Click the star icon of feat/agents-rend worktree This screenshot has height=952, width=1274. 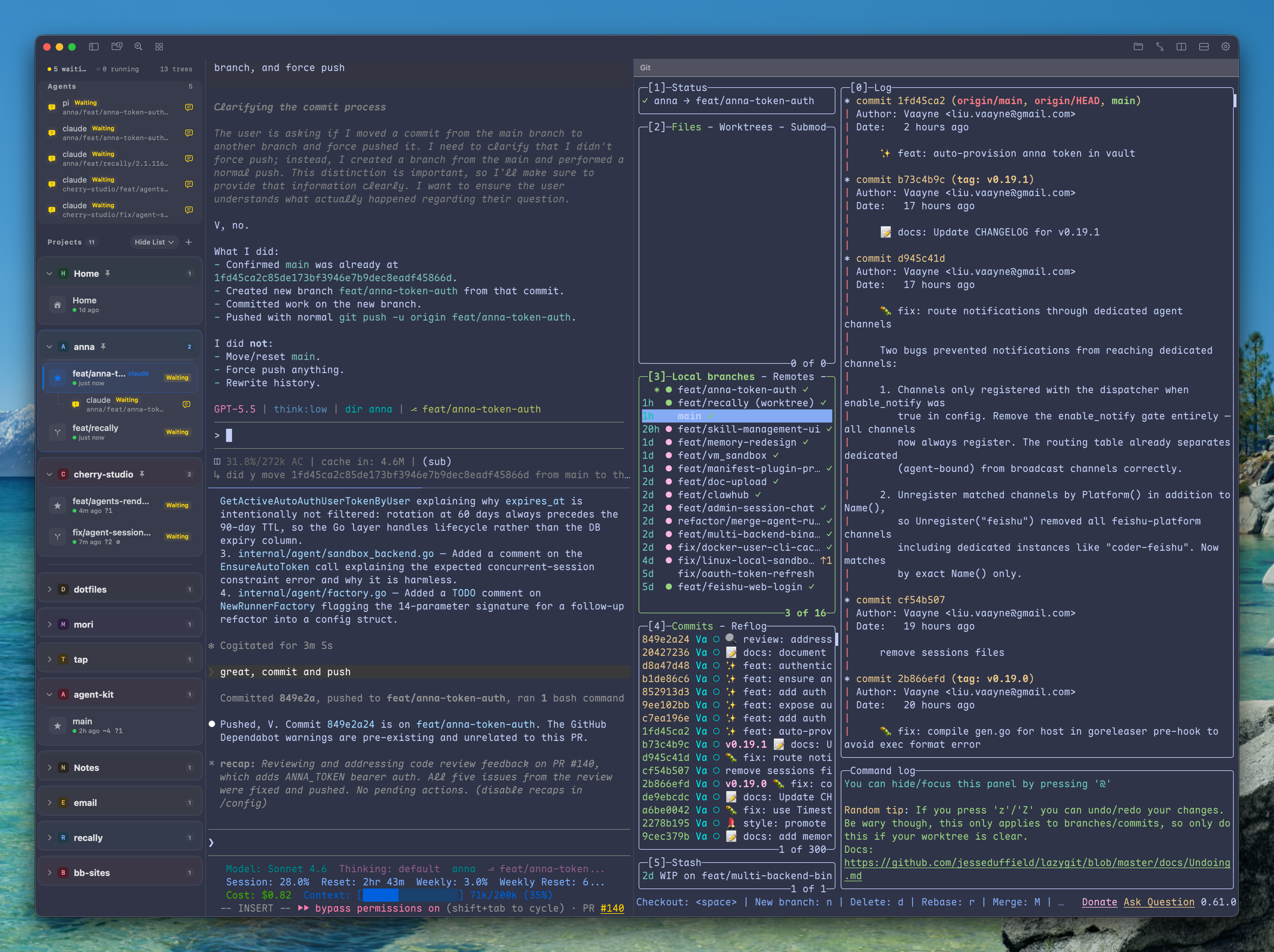(x=58, y=505)
